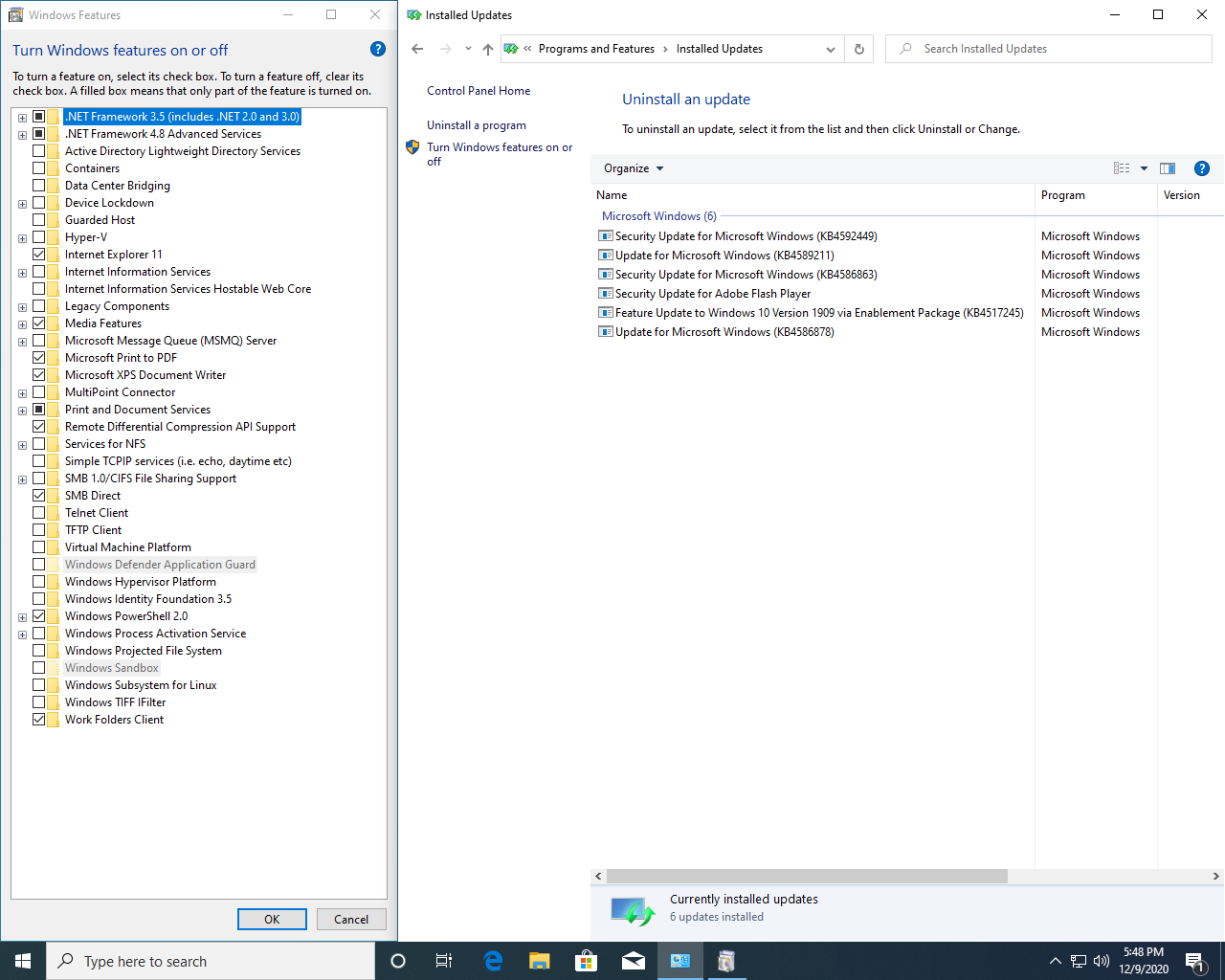Open Task View on taskbar
Screen dimensions: 1225x980
pyautogui.click(x=444, y=961)
